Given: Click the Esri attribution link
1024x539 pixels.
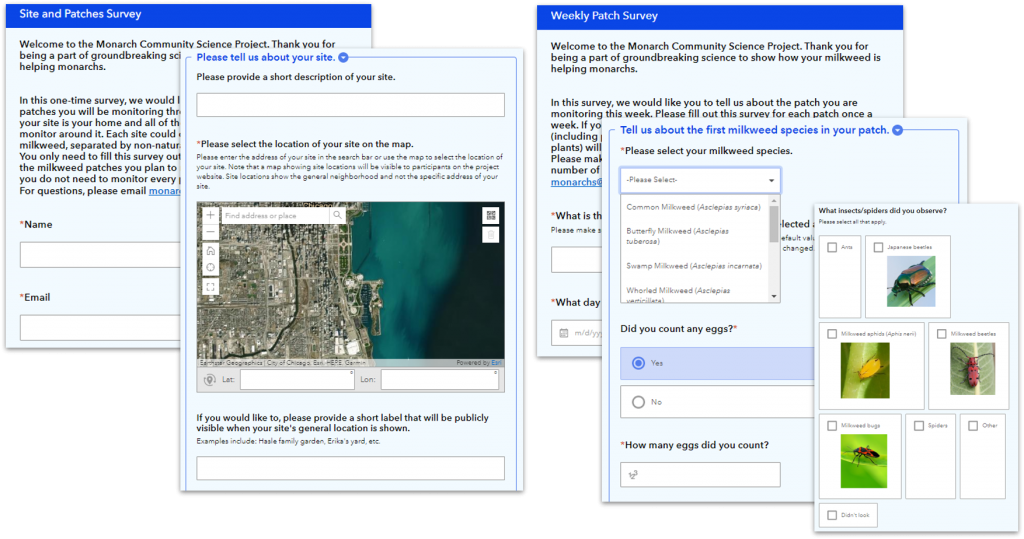Looking at the screenshot, I should [x=496, y=363].
